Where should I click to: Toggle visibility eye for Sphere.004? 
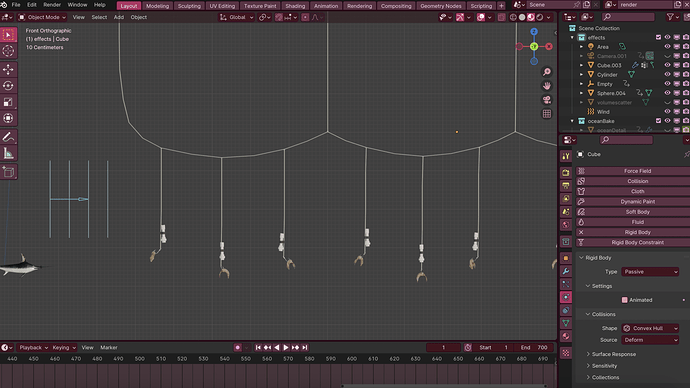[667, 93]
